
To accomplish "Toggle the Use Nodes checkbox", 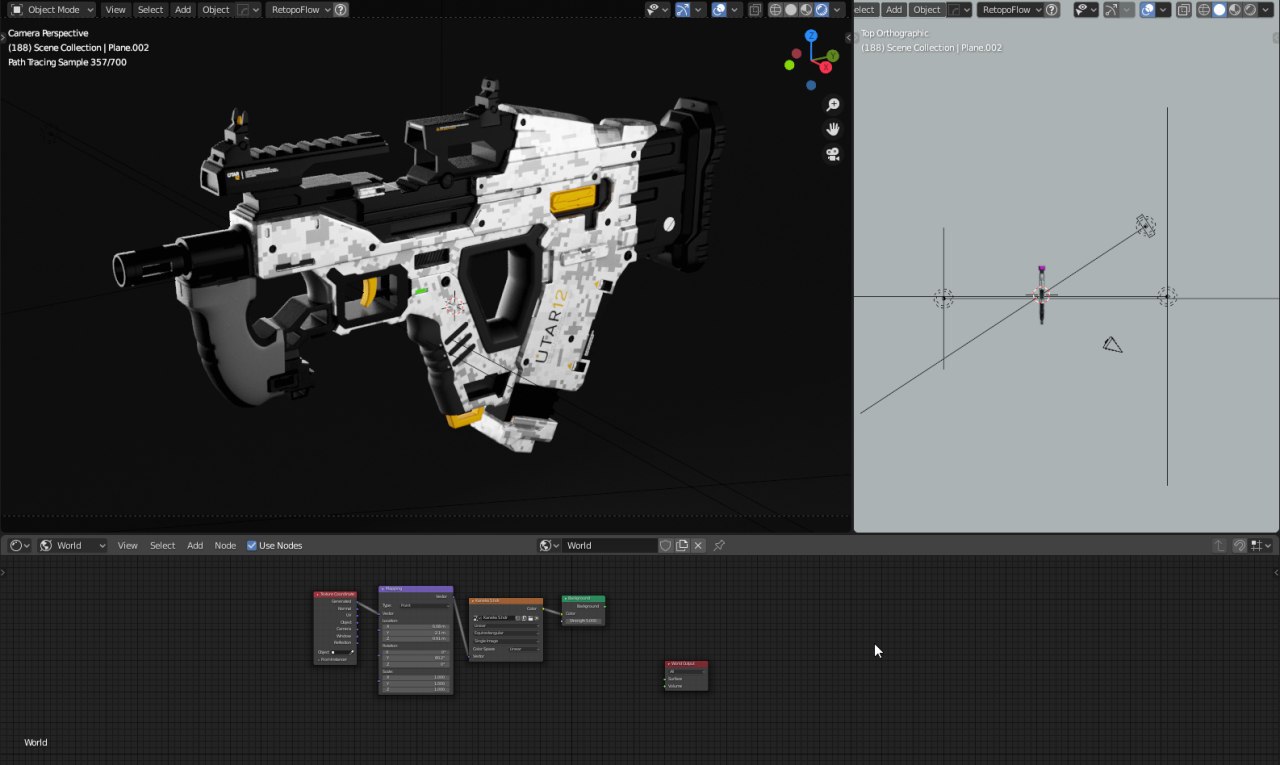I will pyautogui.click(x=252, y=546).
